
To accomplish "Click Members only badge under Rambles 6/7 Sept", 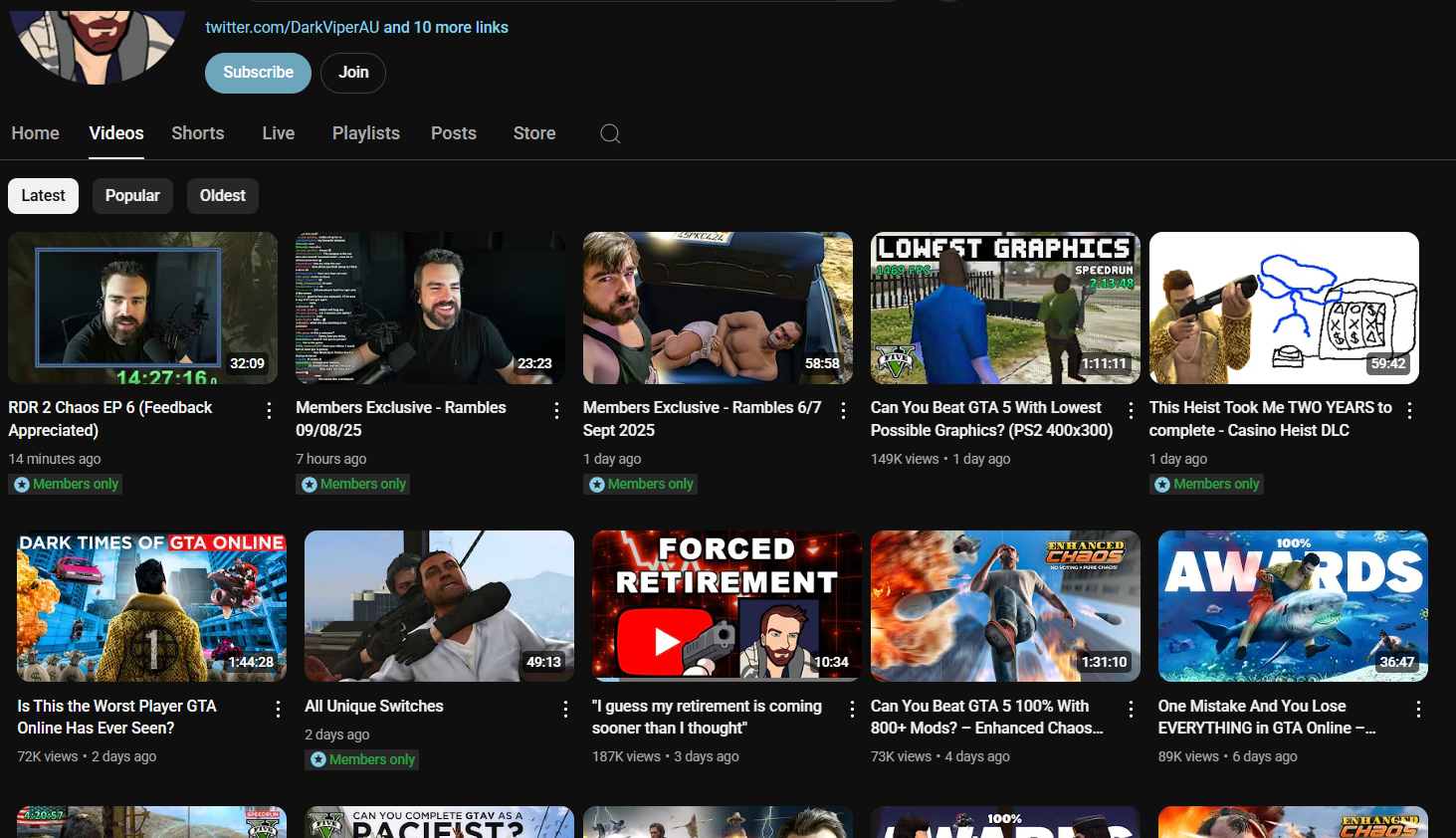I will pyautogui.click(x=640, y=485).
